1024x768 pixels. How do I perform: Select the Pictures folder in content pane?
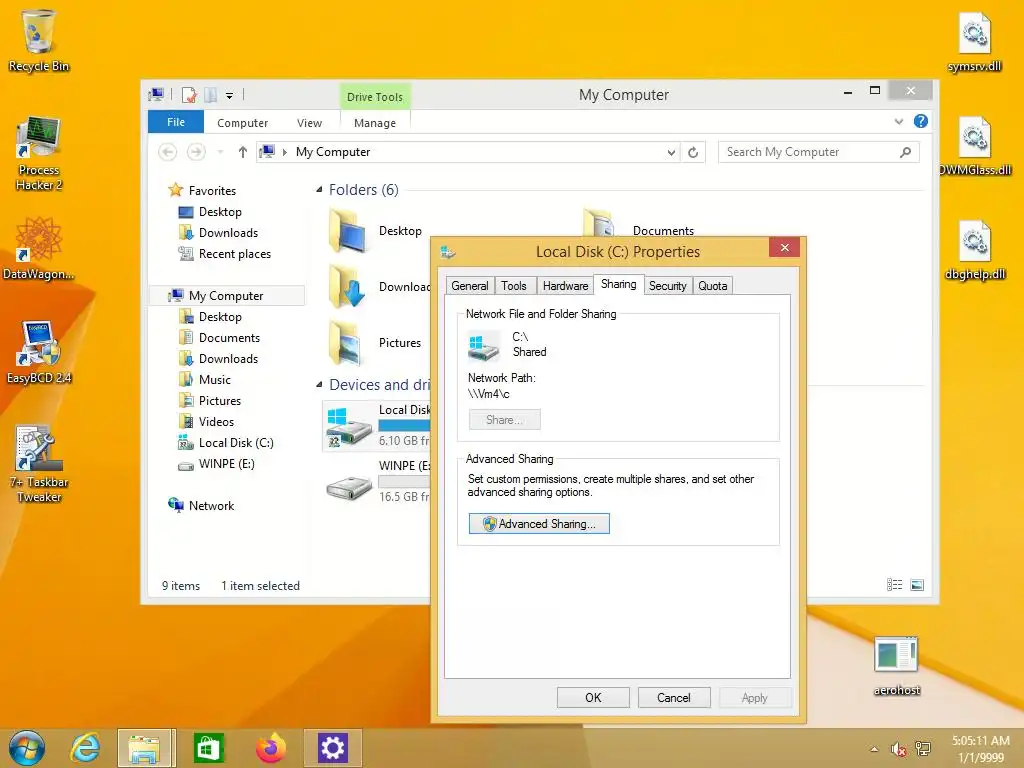[x=376, y=342]
